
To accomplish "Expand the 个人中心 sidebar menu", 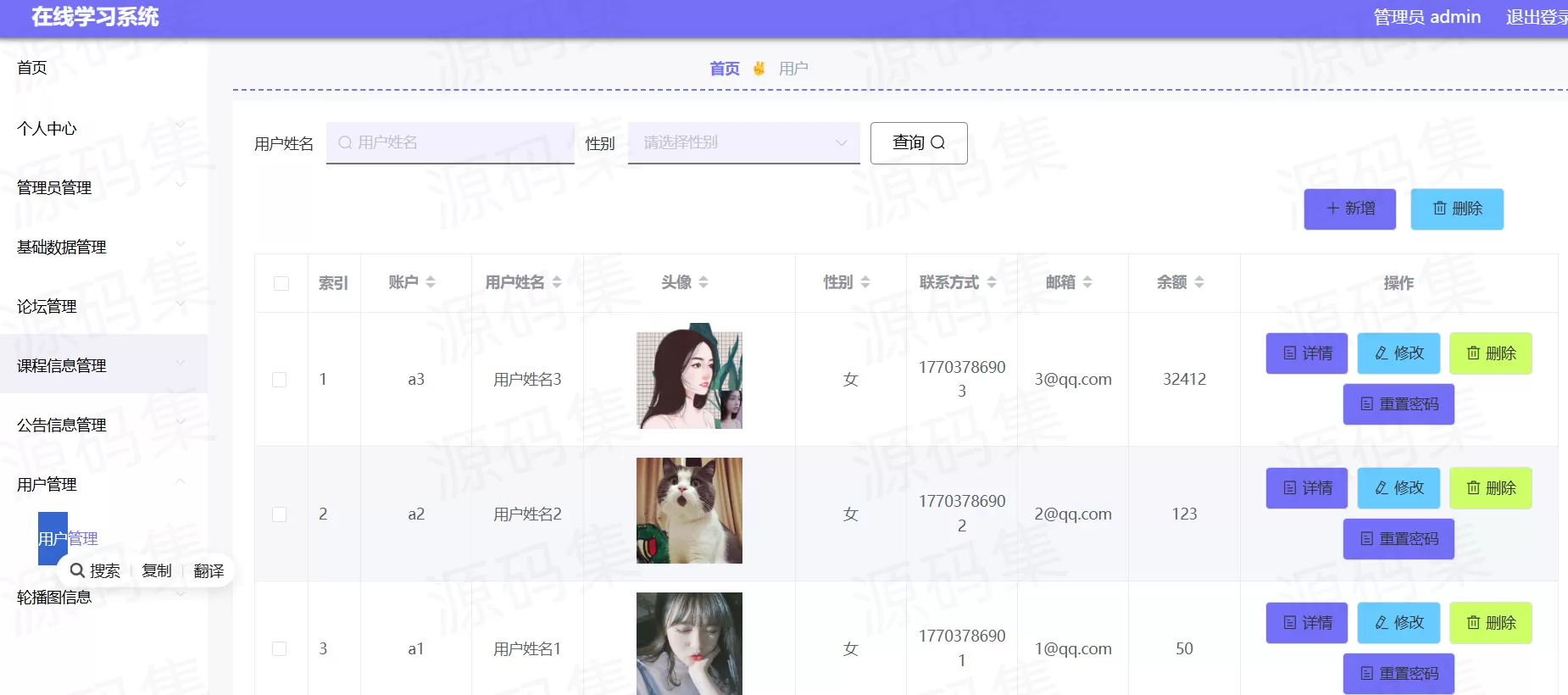I will [103, 128].
